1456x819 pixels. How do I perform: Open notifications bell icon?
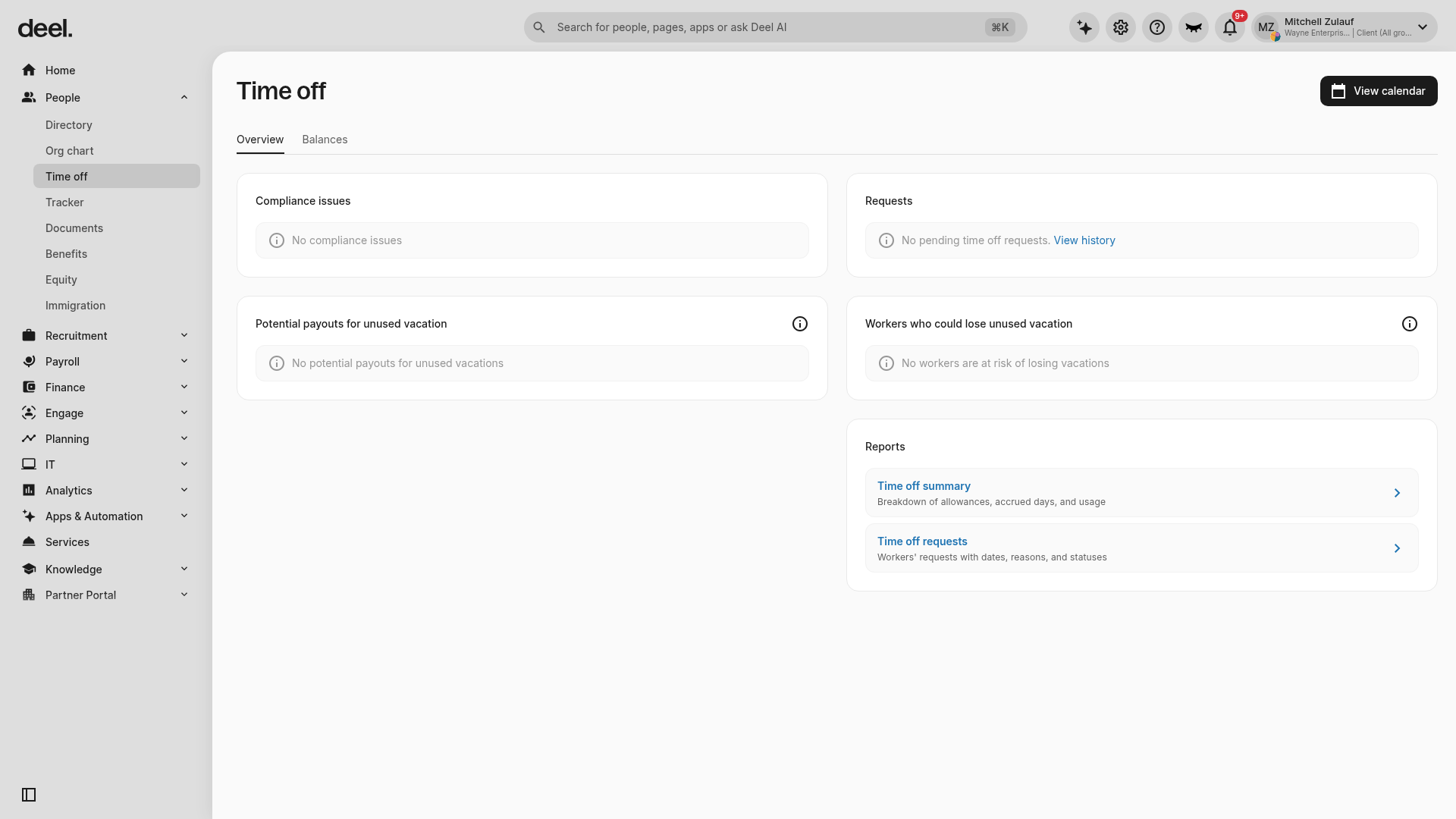(x=1230, y=27)
